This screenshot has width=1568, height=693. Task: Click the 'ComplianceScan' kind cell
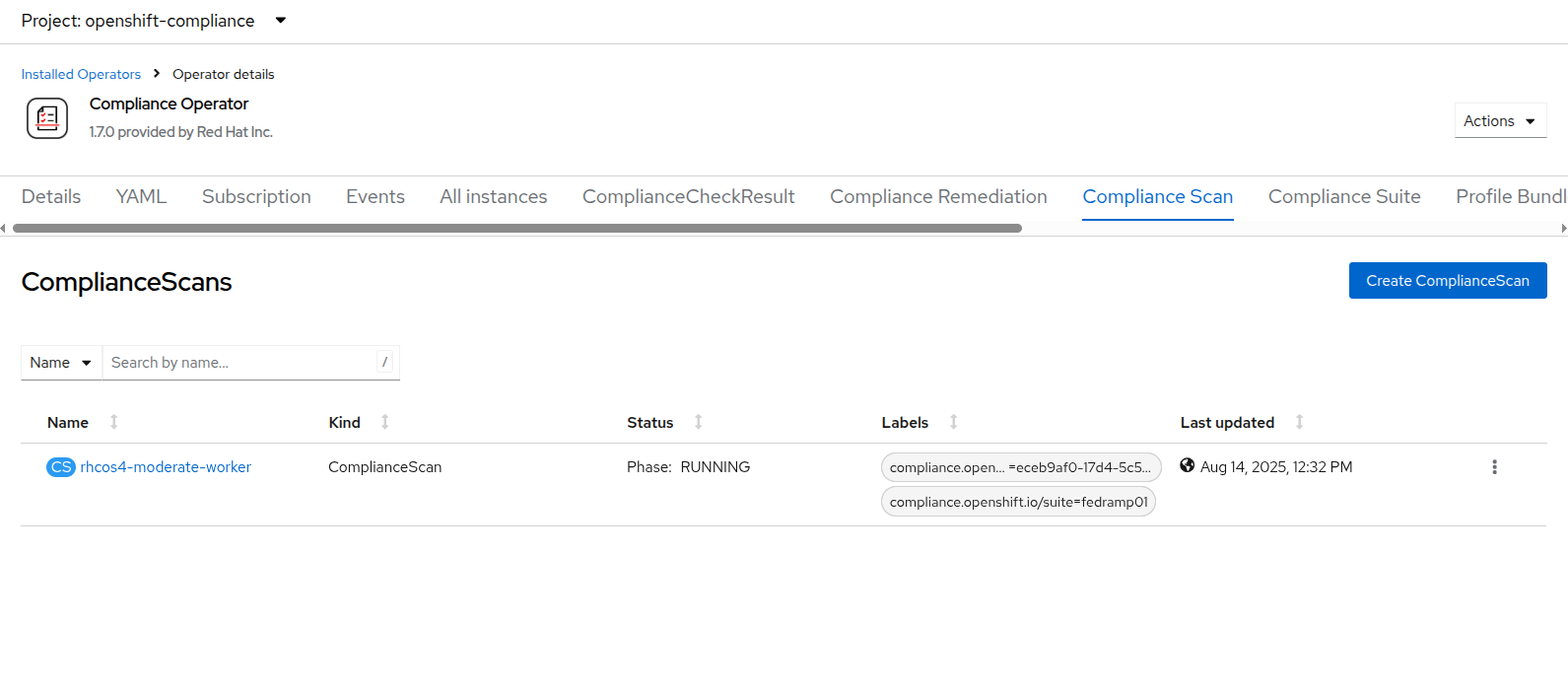[384, 467]
